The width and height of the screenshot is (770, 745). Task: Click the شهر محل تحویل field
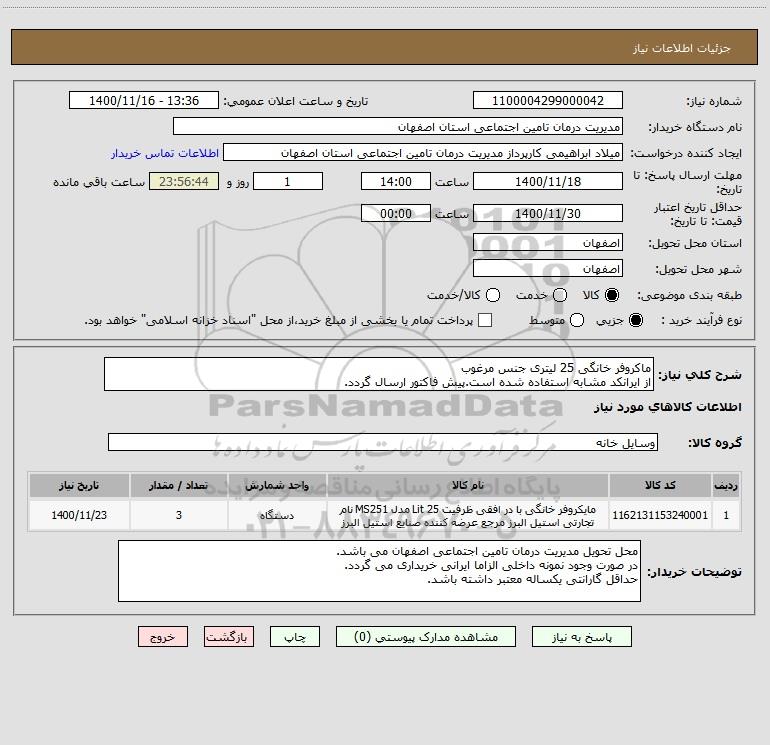[x=548, y=269]
